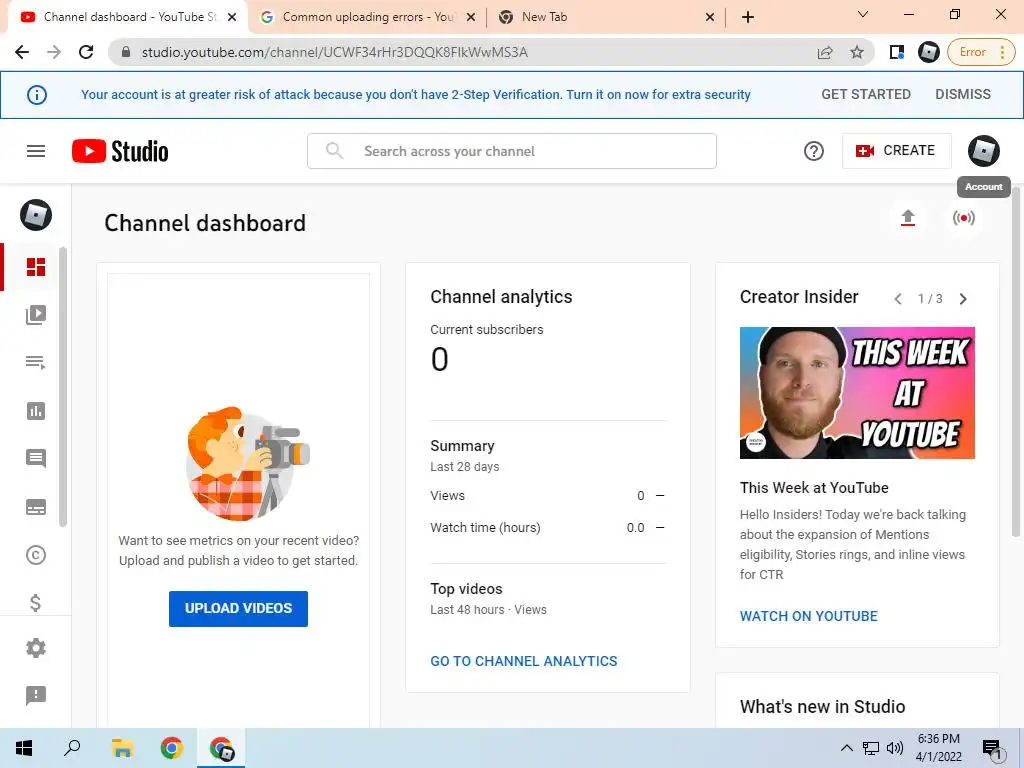Open the Copyright sidebar icon

36,555
